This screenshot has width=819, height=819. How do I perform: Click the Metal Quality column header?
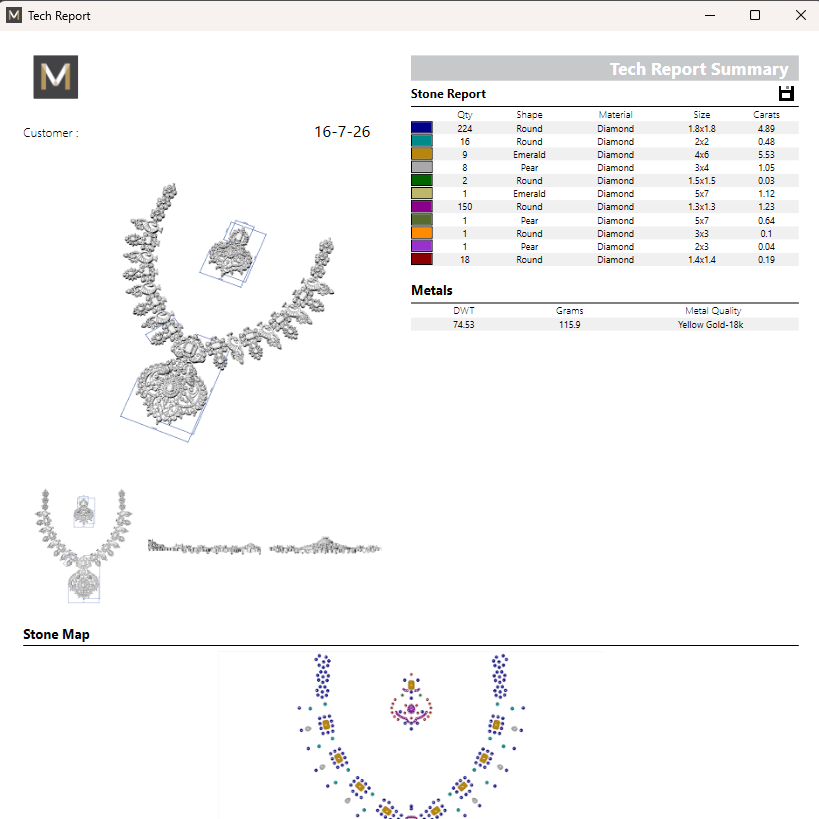pos(713,311)
